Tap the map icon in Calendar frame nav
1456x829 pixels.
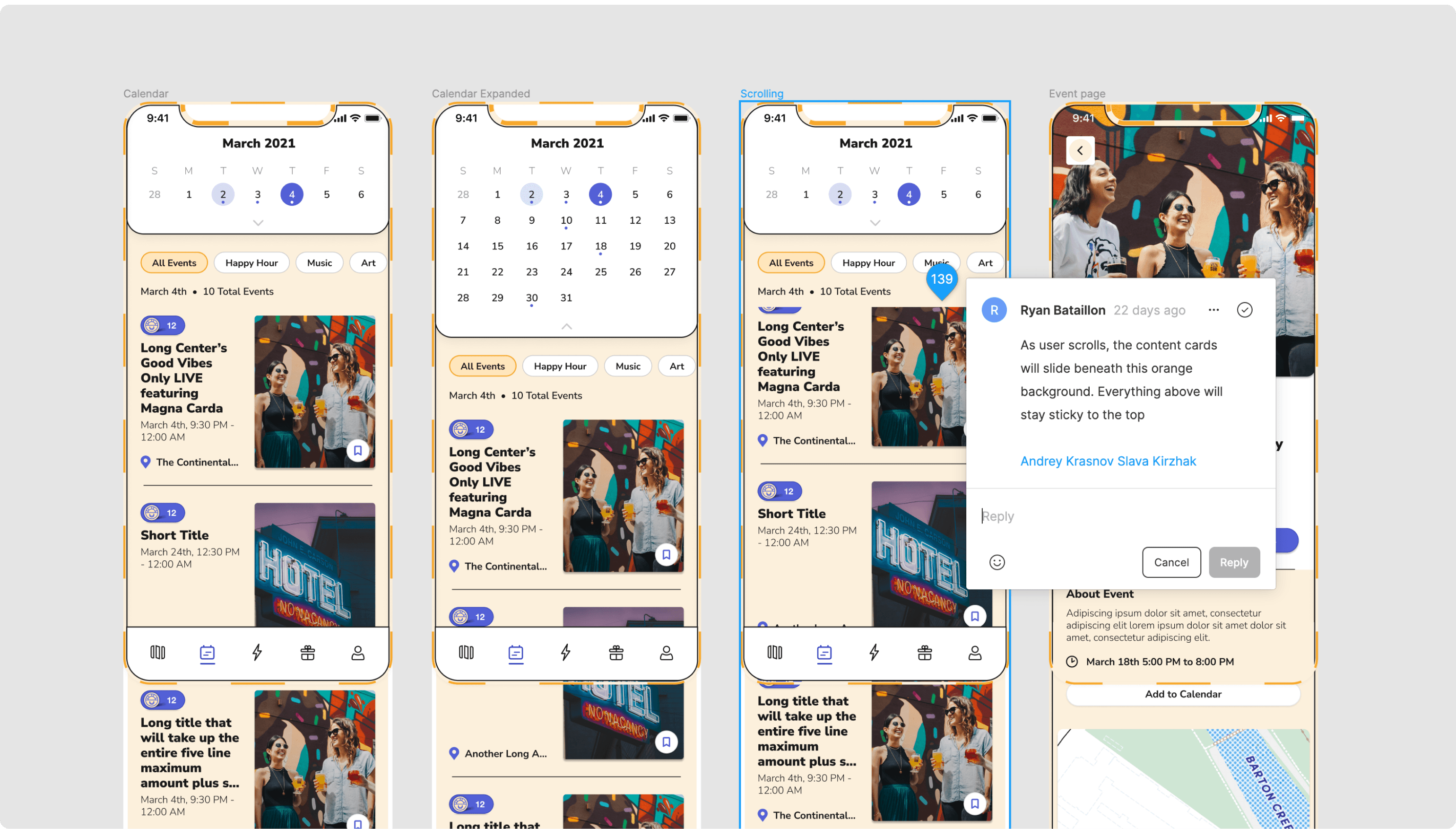coord(157,653)
